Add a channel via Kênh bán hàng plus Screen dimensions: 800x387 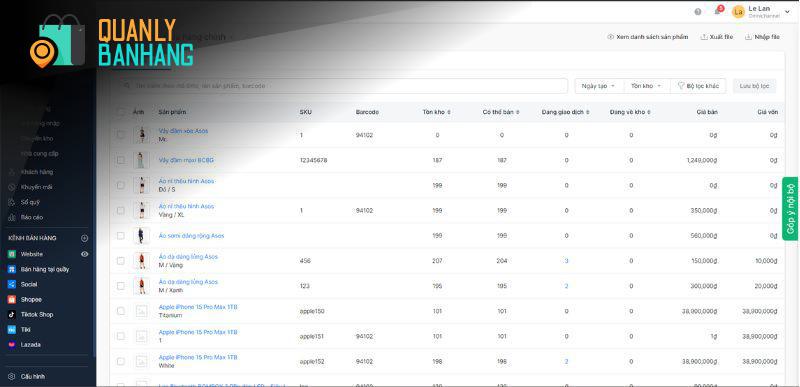[x=85, y=238]
